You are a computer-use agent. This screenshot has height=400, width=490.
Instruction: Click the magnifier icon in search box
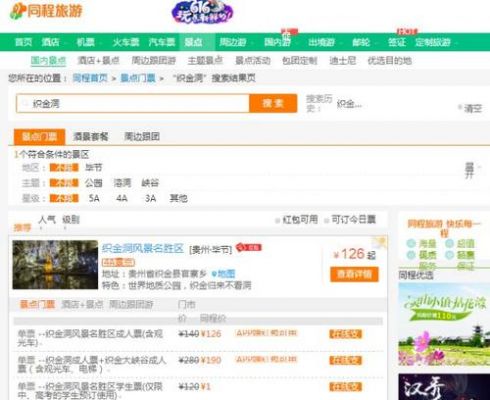point(25,104)
